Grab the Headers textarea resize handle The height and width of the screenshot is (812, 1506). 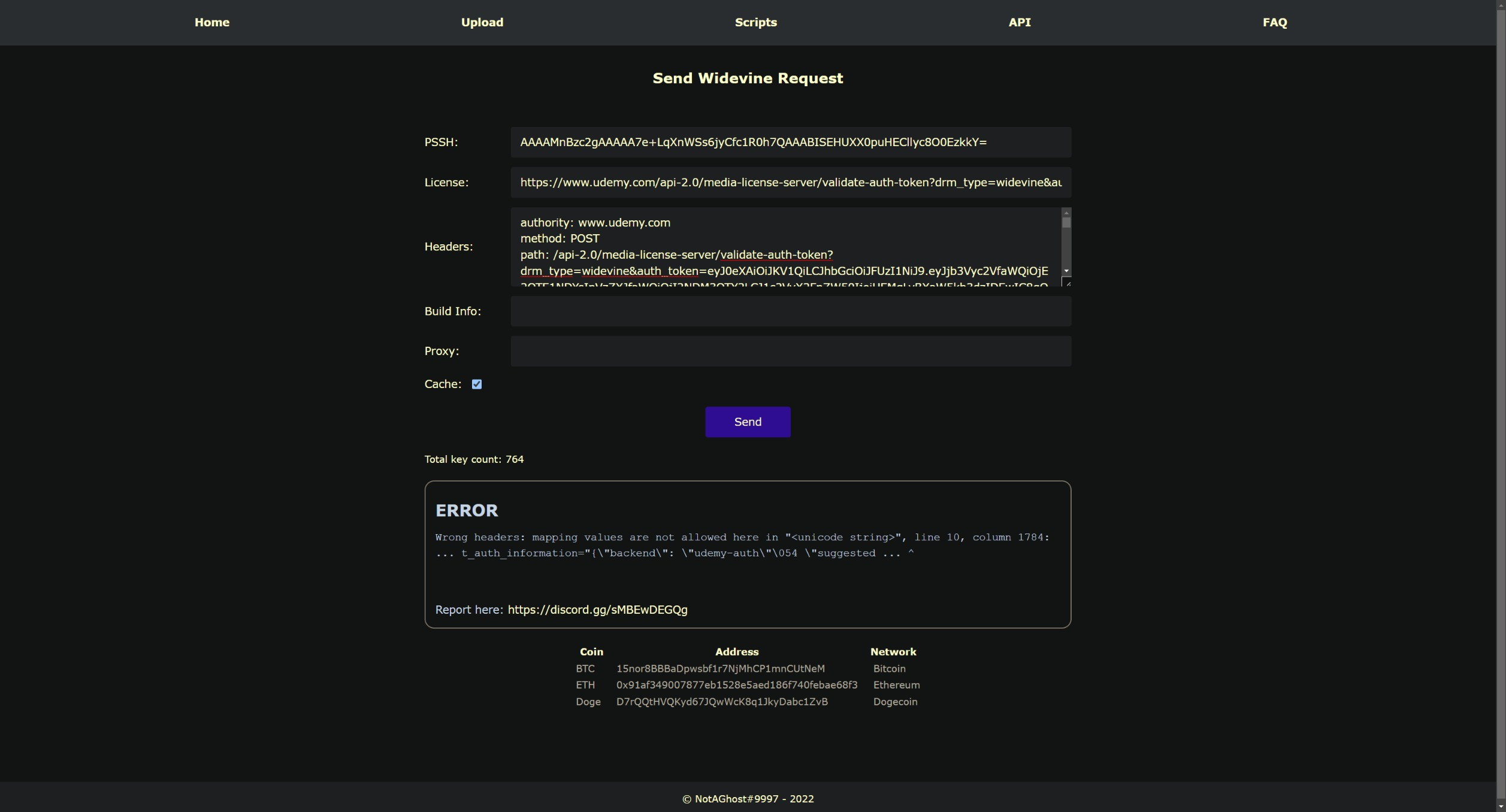(1066, 282)
